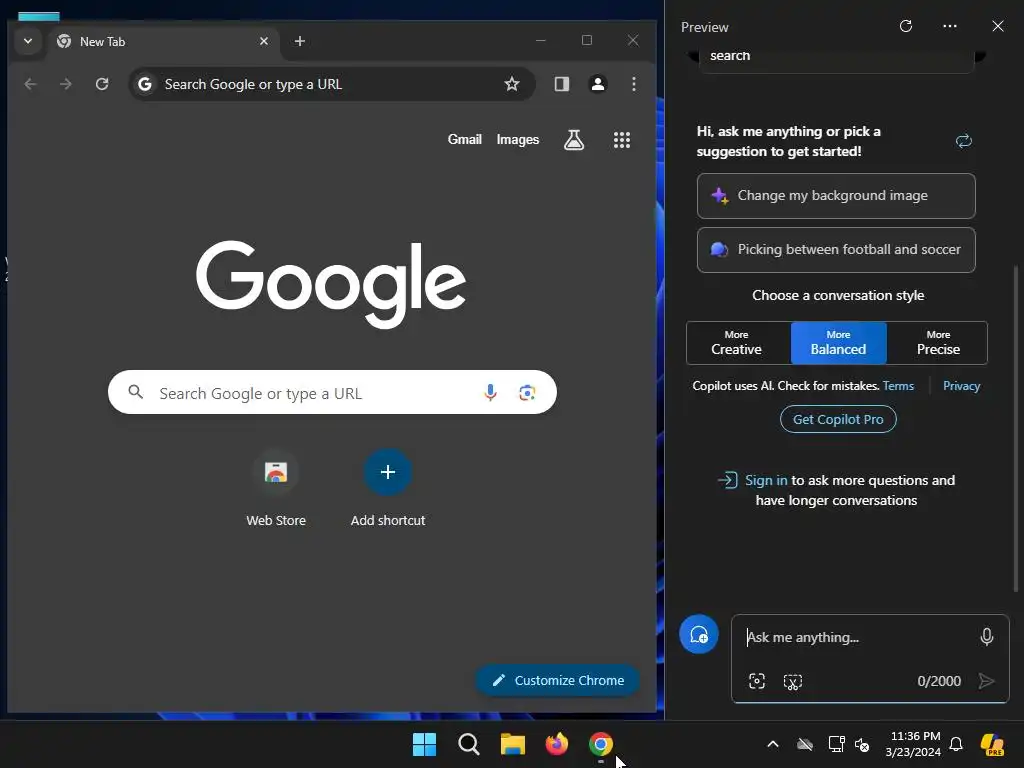Open Copilot more options ellipsis
Screen dimensions: 1024x768
(950, 26)
